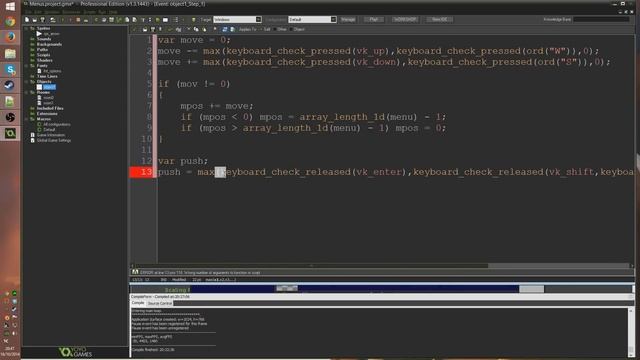640x360 pixels.
Task: Select room0 in the Rooms folder
Action: (x=48, y=98)
